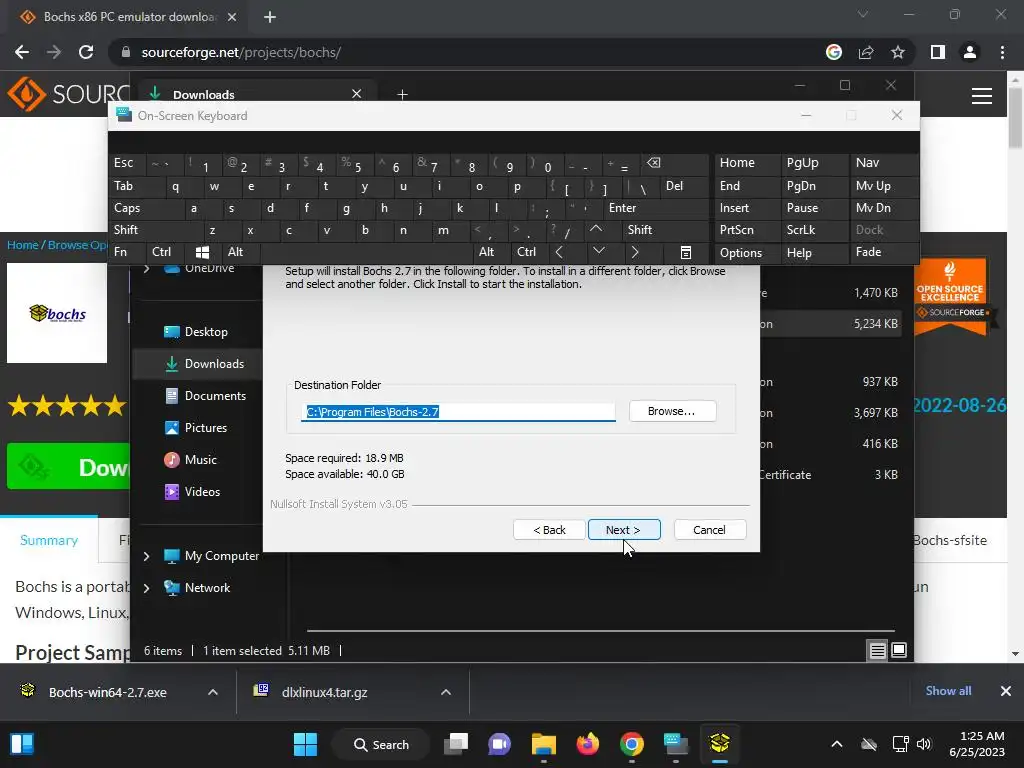Open Chrome's three-dot menu
The image size is (1024, 768).
click(1002, 52)
